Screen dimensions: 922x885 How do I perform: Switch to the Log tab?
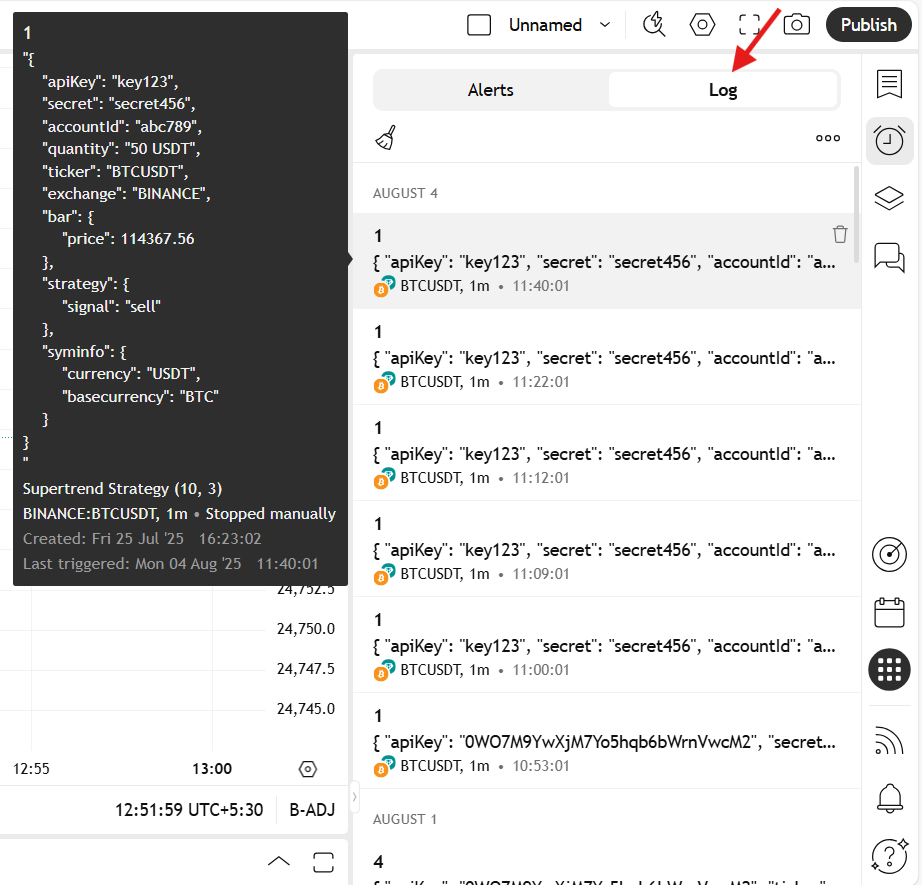(722, 90)
